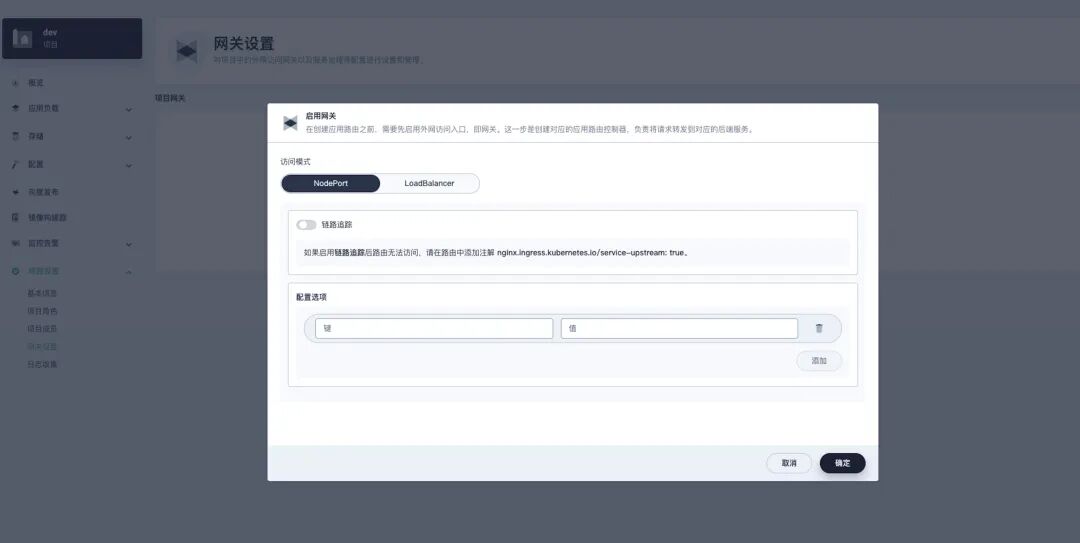Click the 网关设置 page title
This screenshot has width=1080, height=543.
[244, 43]
